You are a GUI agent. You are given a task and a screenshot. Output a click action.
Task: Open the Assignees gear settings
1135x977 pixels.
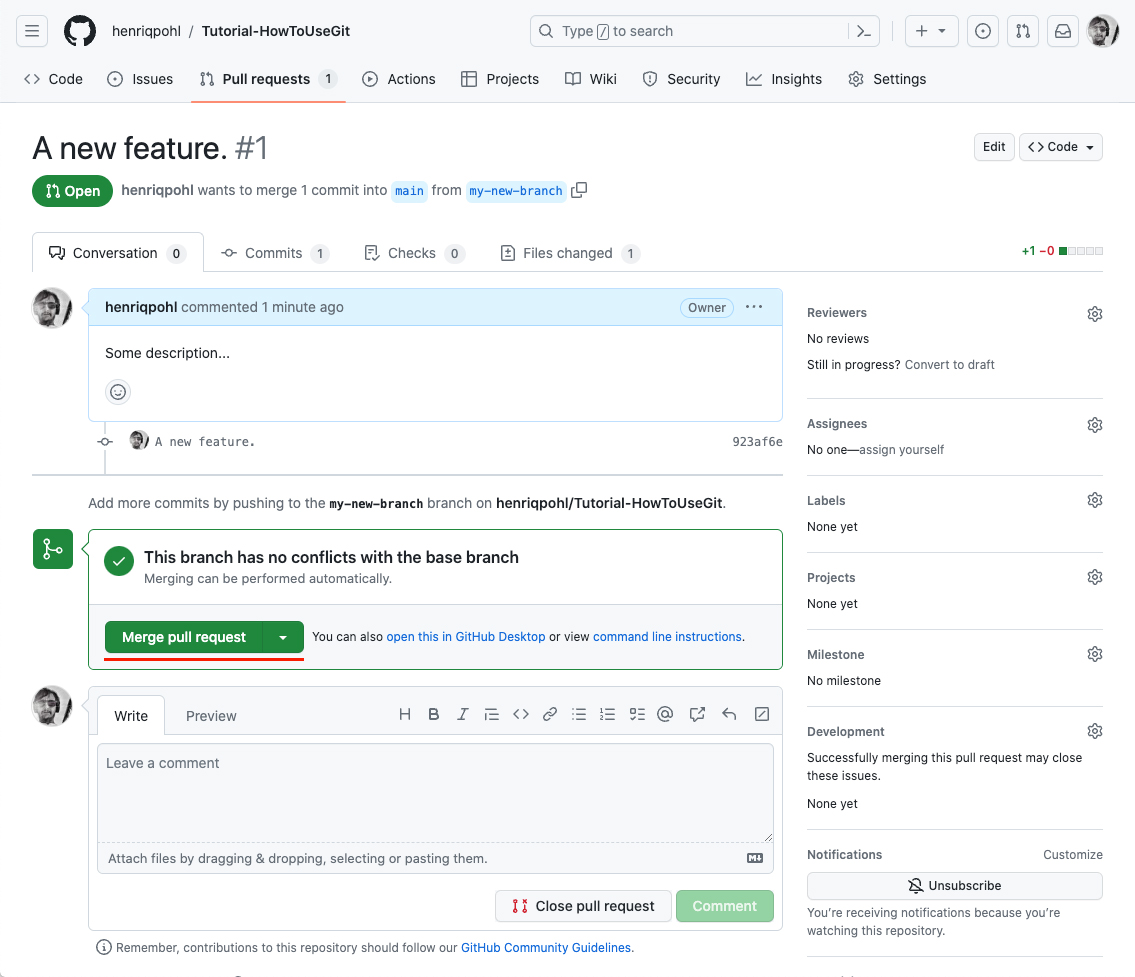[1094, 425]
